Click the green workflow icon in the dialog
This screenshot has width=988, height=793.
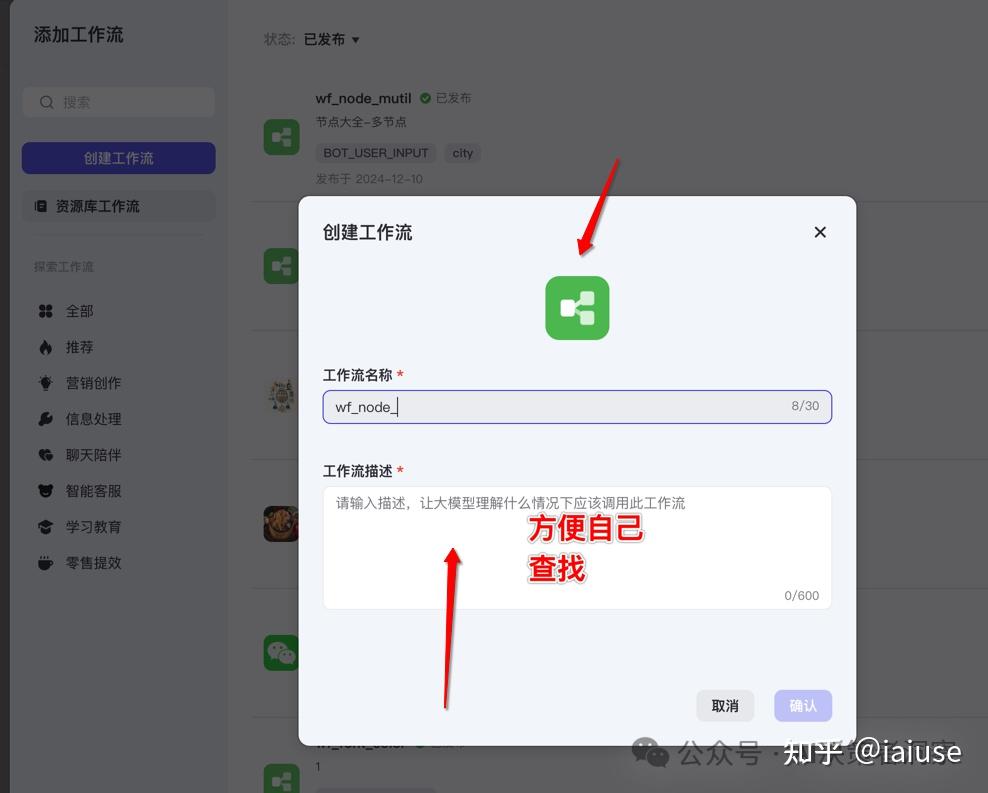pos(577,308)
